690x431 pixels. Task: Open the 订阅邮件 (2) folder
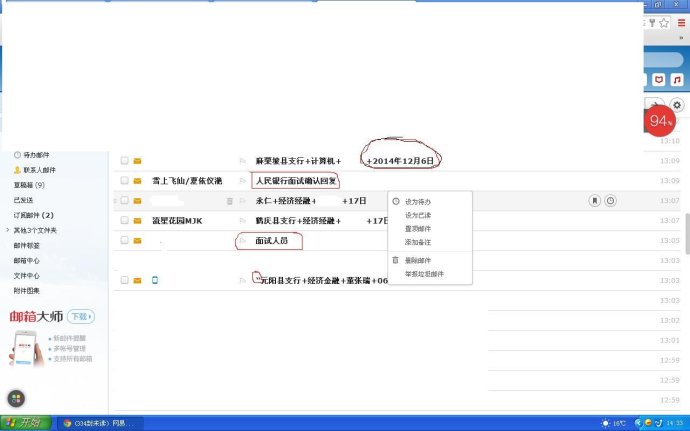click(x=33, y=215)
